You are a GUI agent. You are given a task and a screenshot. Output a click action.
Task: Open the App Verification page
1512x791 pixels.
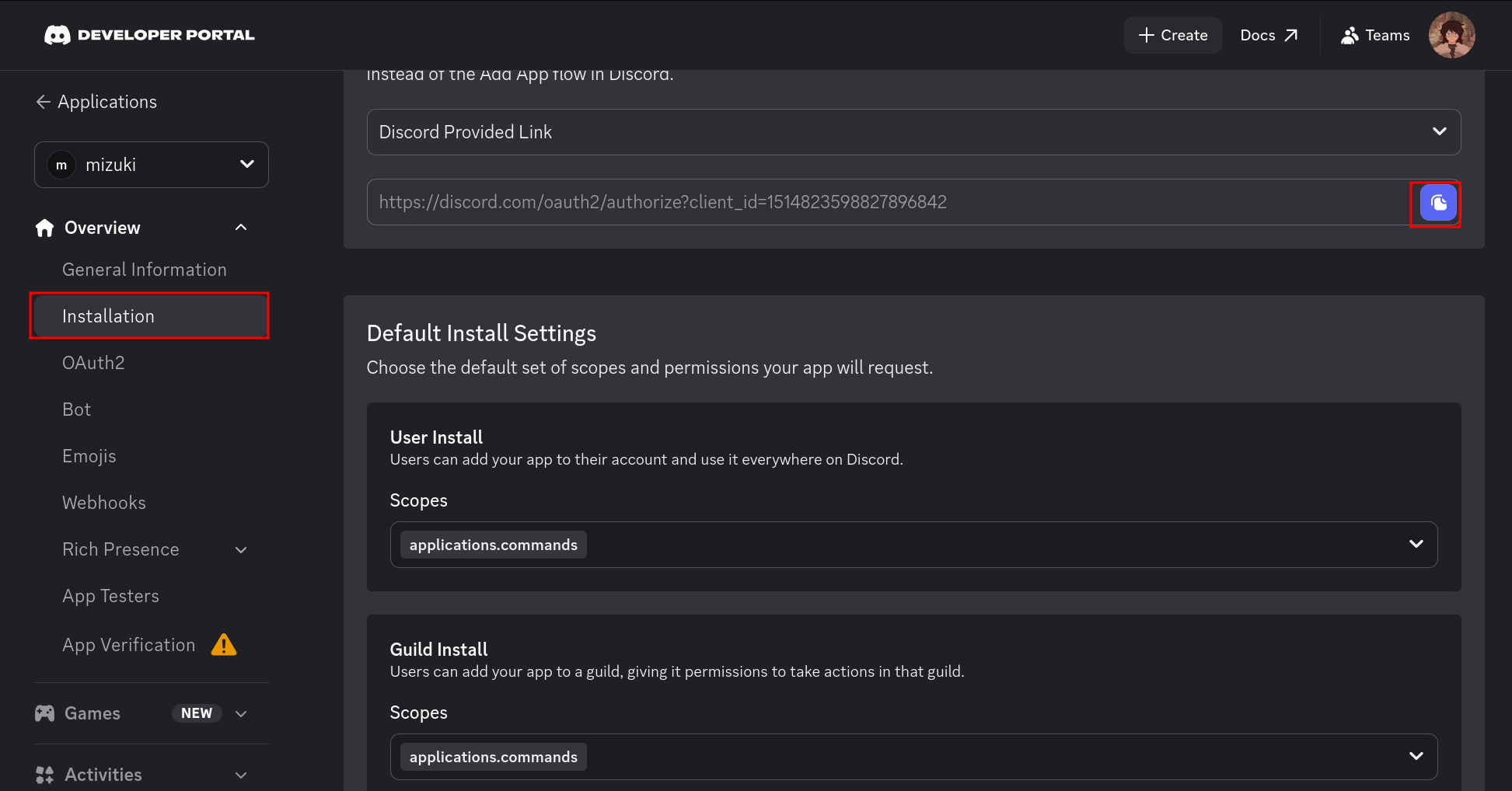[129, 645]
